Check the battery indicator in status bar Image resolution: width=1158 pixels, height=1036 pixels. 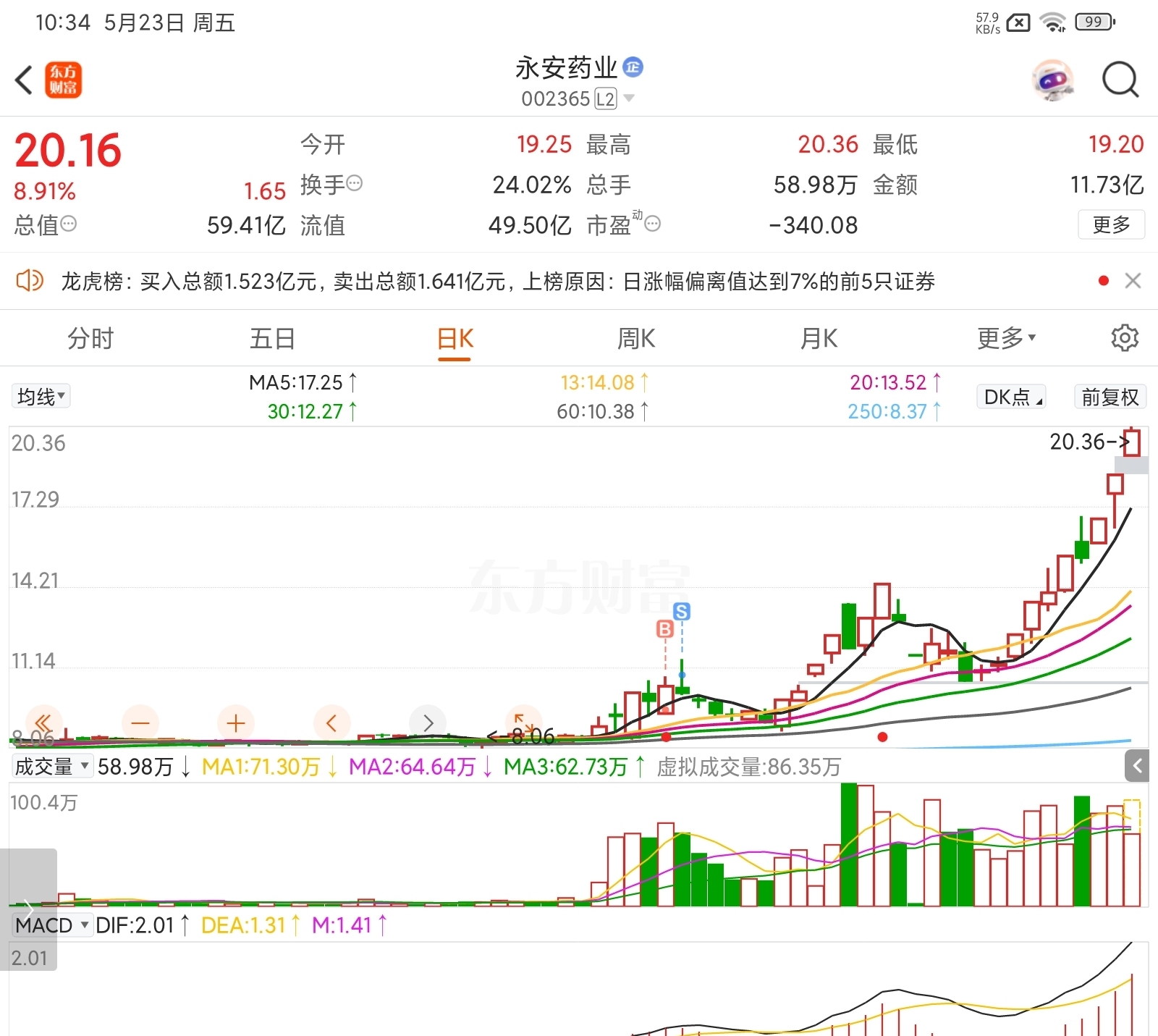click(x=1095, y=22)
